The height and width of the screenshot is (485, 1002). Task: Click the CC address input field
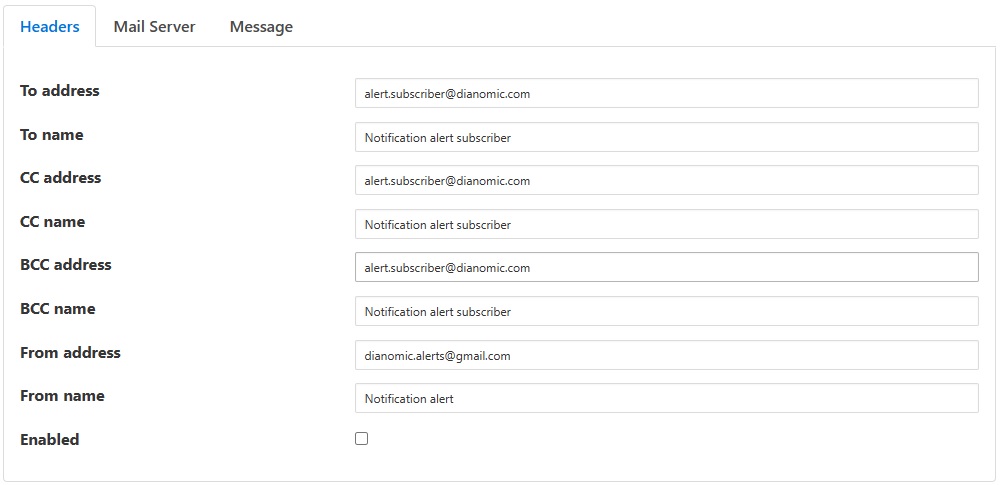666,180
